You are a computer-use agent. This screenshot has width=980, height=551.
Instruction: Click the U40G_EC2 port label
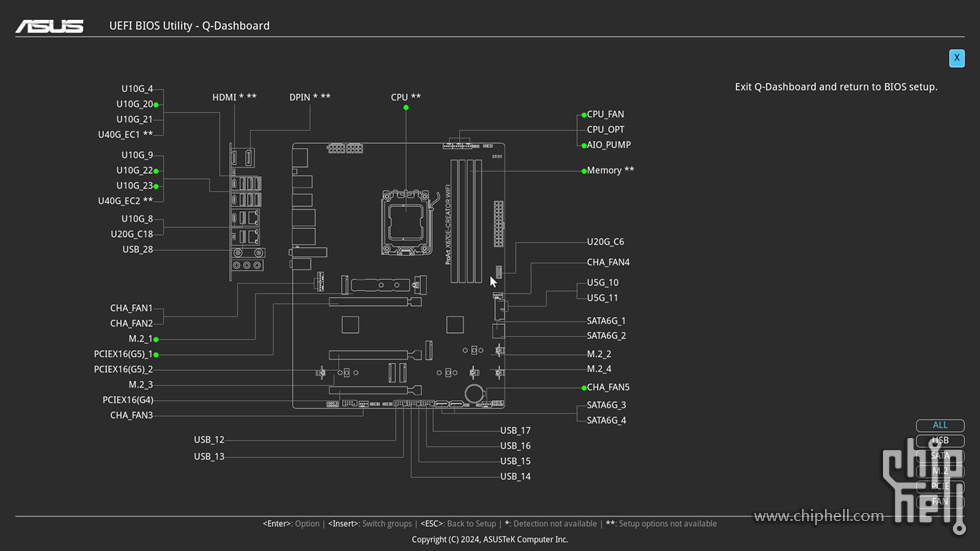point(125,201)
